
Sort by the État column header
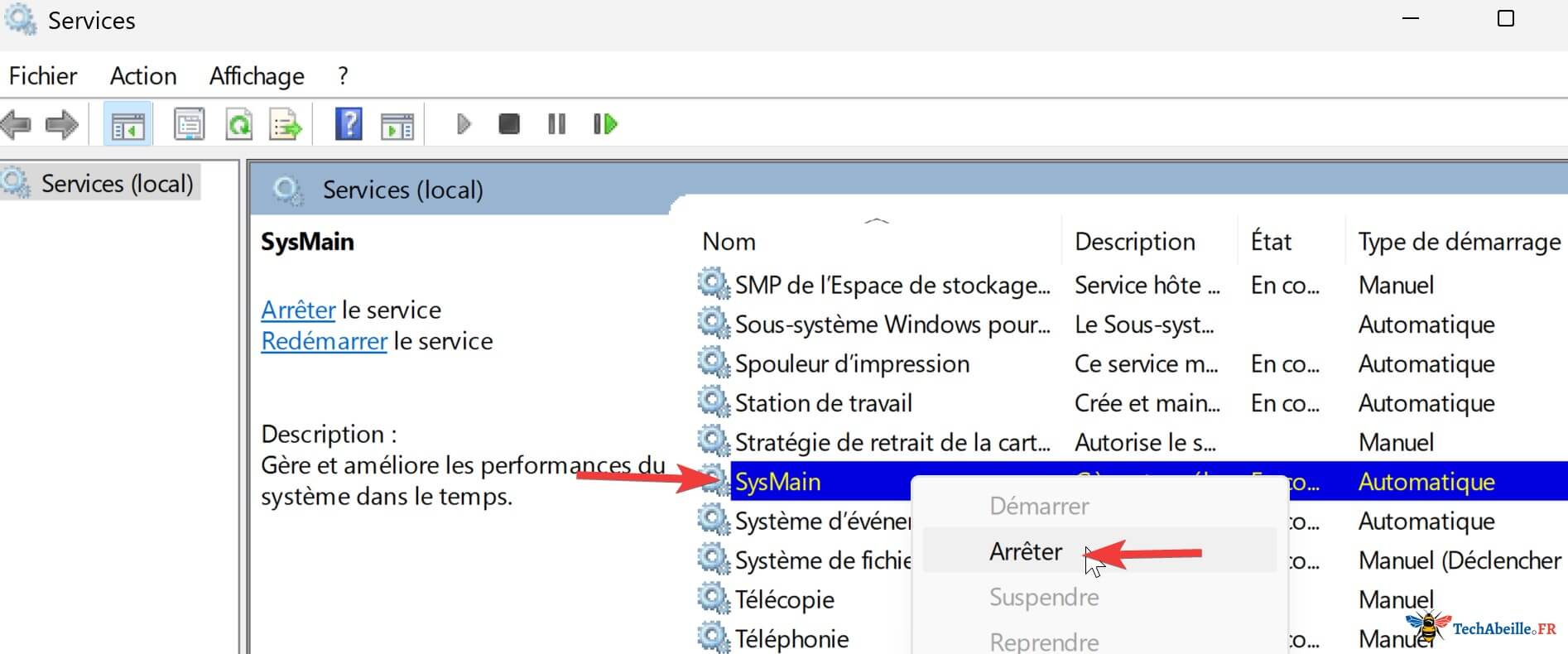coord(1271,242)
